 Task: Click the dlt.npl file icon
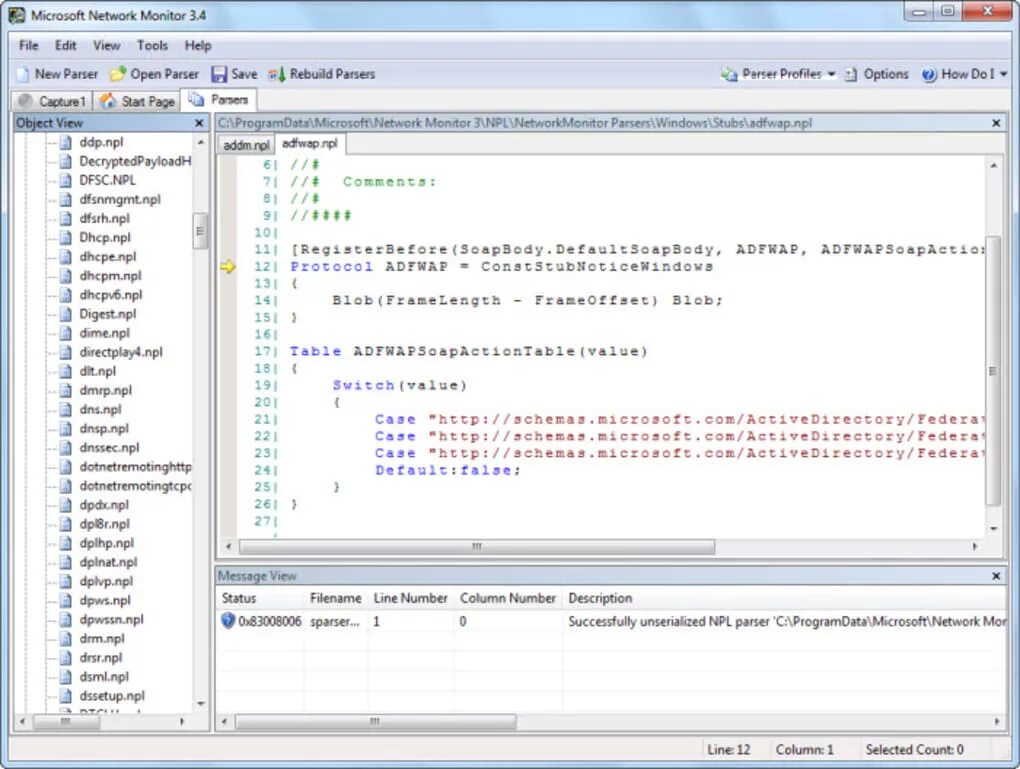pyautogui.click(x=66, y=371)
